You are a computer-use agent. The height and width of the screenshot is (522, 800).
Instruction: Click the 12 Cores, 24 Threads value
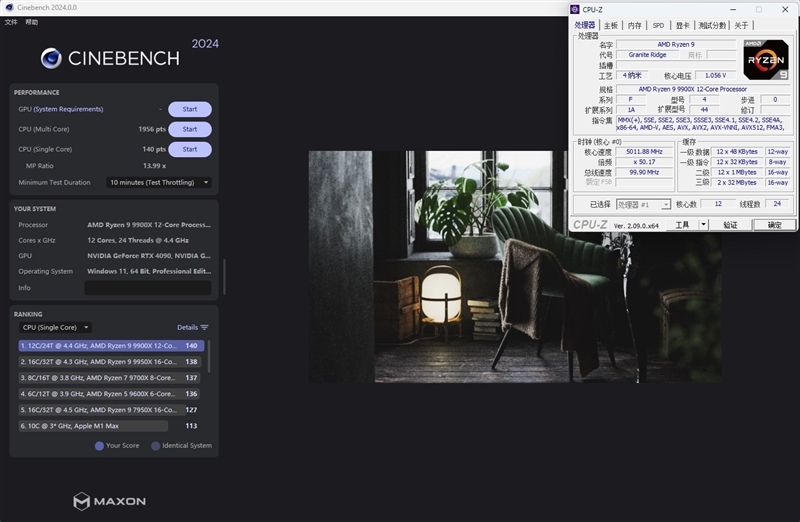[138, 240]
